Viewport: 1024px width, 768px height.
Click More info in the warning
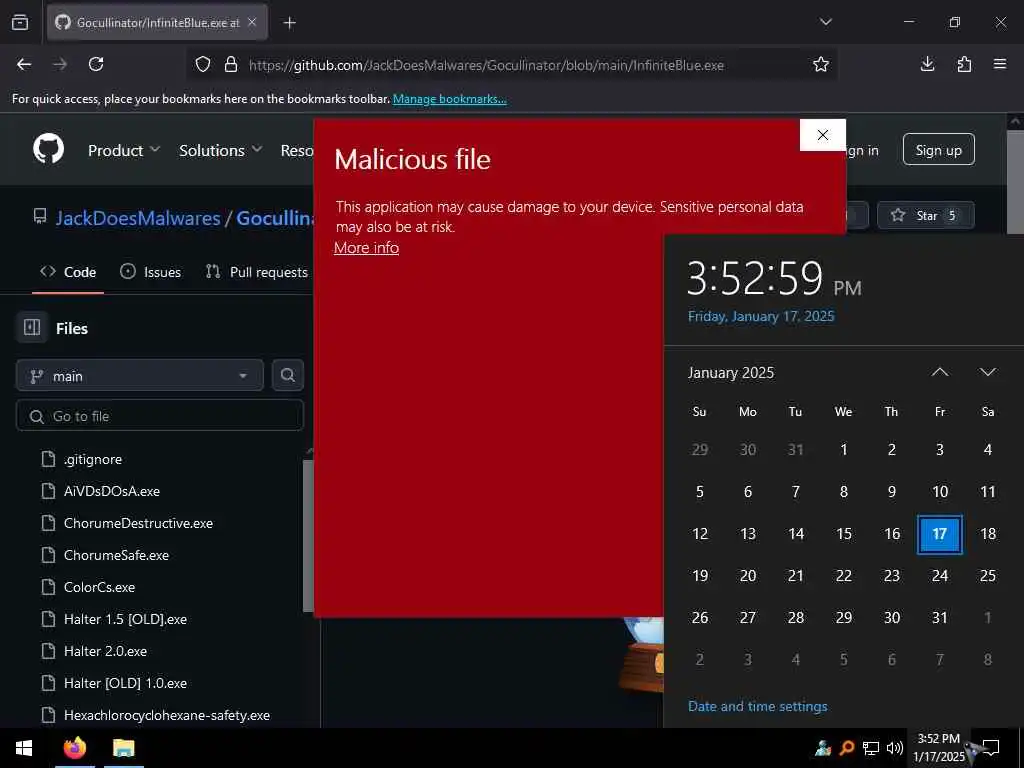[x=366, y=248]
